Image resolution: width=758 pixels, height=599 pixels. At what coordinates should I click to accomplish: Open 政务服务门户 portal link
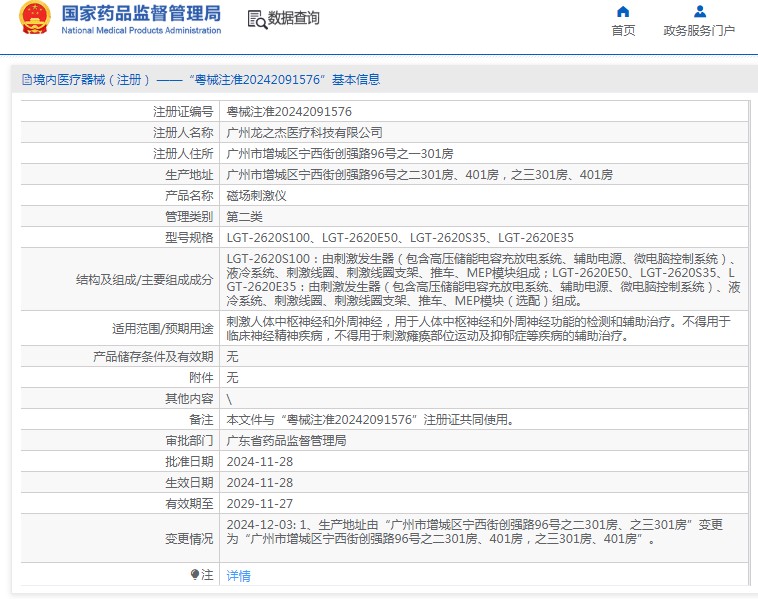699,30
